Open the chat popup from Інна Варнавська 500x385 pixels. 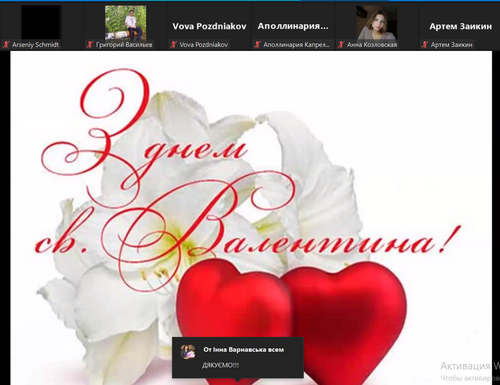(x=238, y=358)
